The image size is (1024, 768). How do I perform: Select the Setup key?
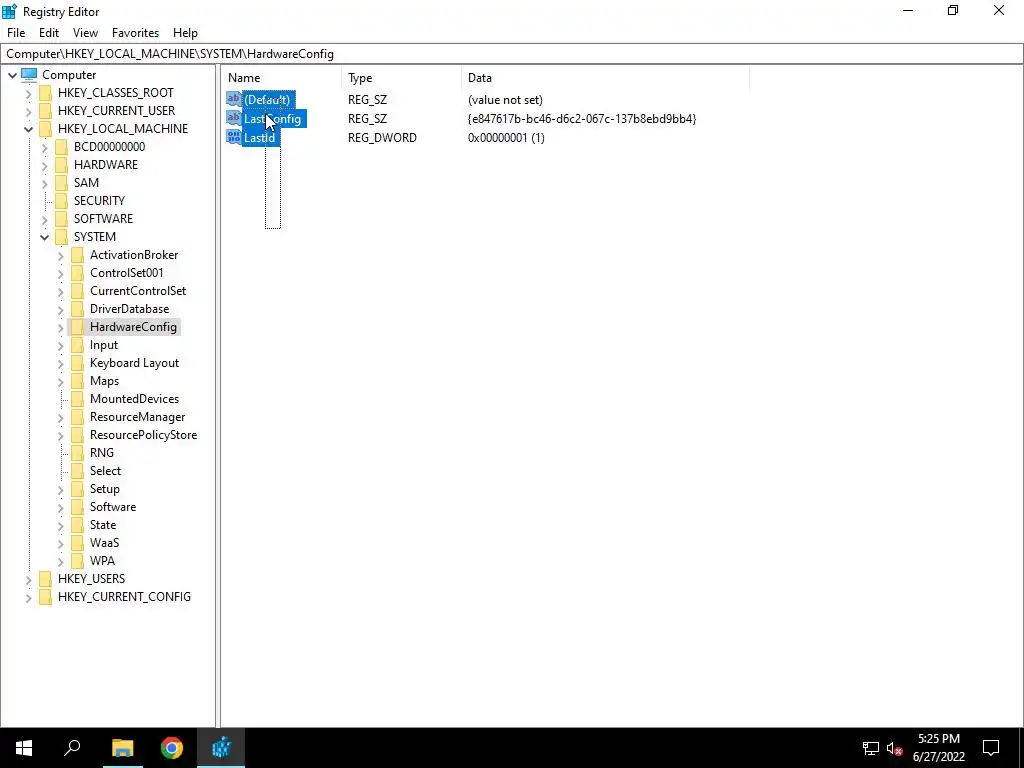click(x=104, y=489)
